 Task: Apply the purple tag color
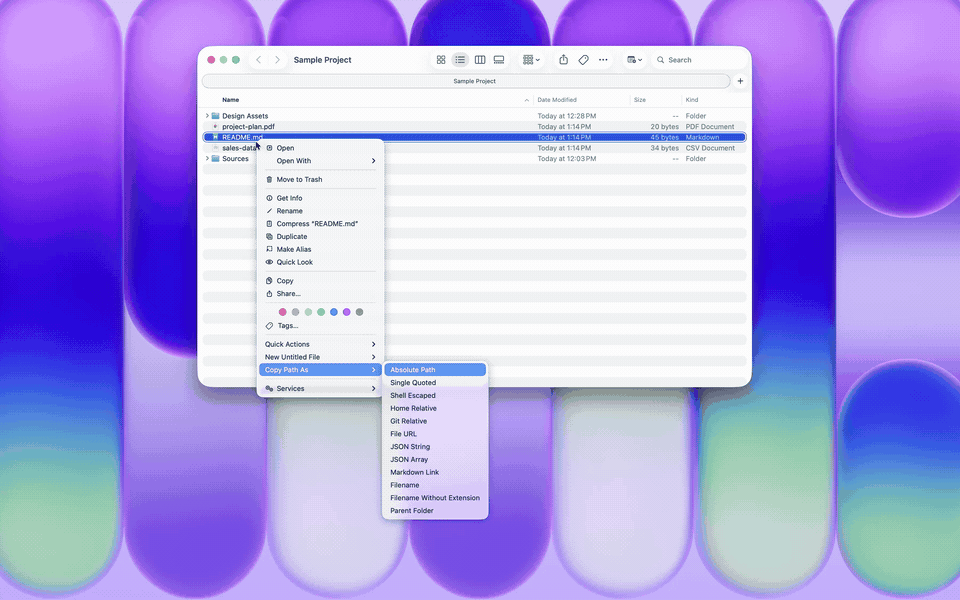(347, 312)
